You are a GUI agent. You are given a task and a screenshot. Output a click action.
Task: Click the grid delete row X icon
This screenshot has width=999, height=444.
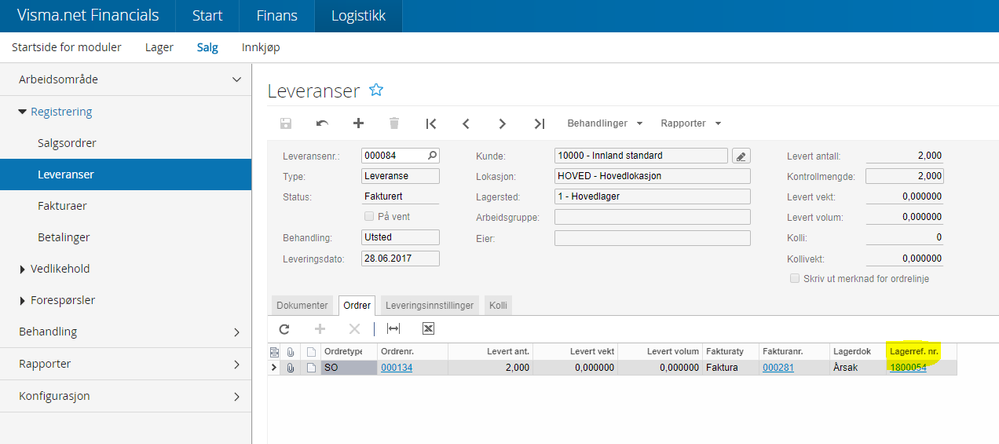click(355, 329)
